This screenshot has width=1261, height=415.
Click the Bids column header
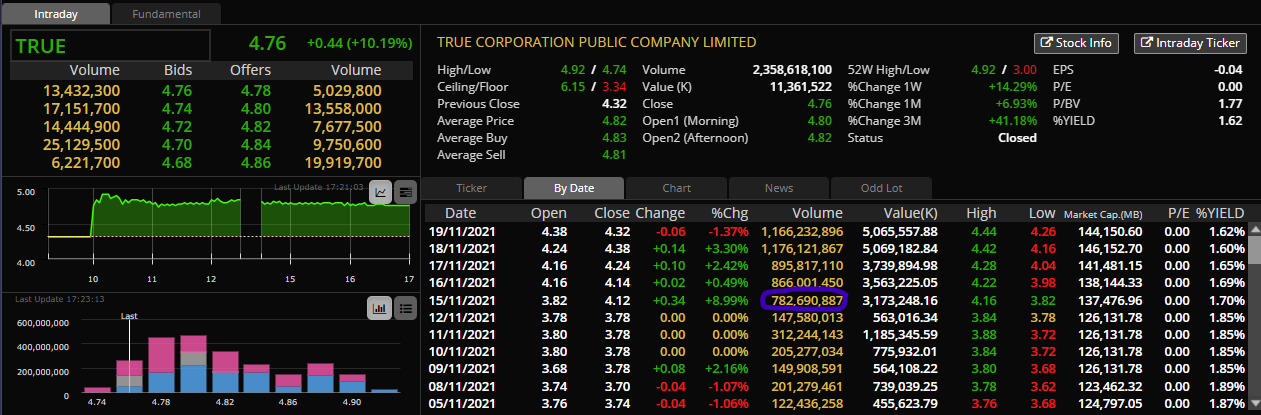click(178, 70)
